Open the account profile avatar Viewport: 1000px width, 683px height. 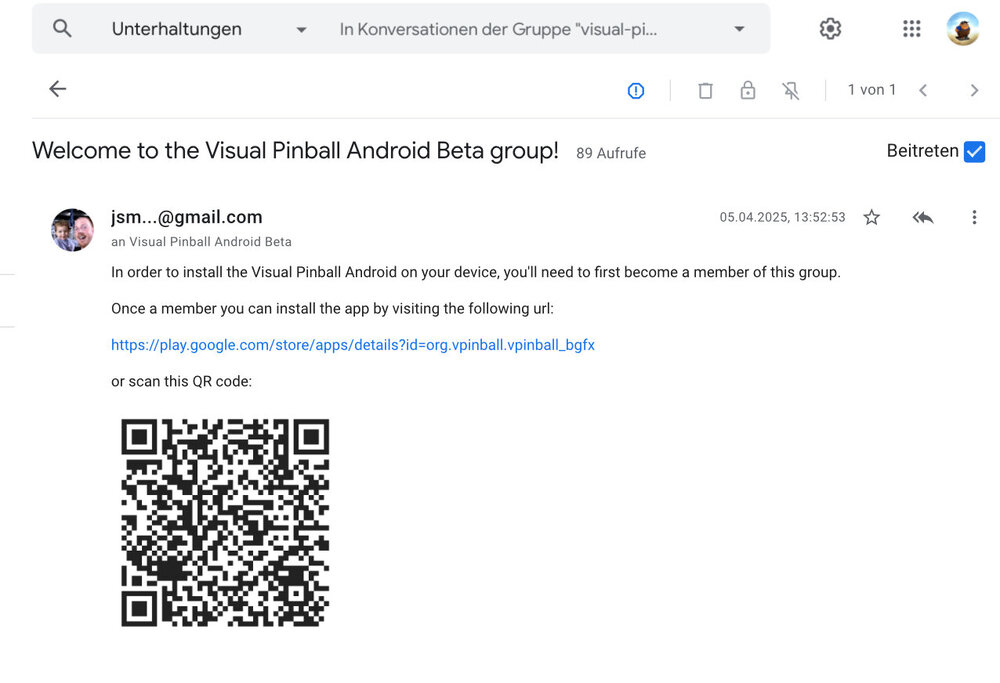click(962, 29)
